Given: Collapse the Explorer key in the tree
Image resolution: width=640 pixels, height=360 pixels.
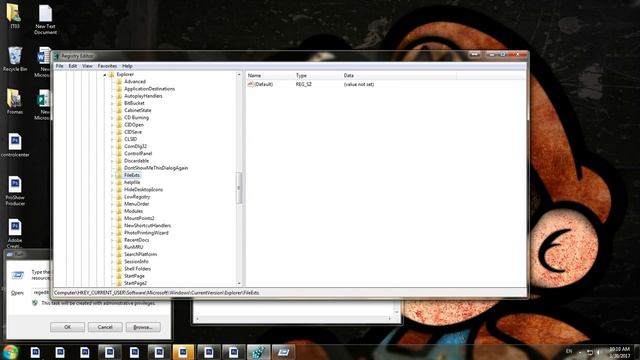Looking at the screenshot, I should click(x=105, y=75).
